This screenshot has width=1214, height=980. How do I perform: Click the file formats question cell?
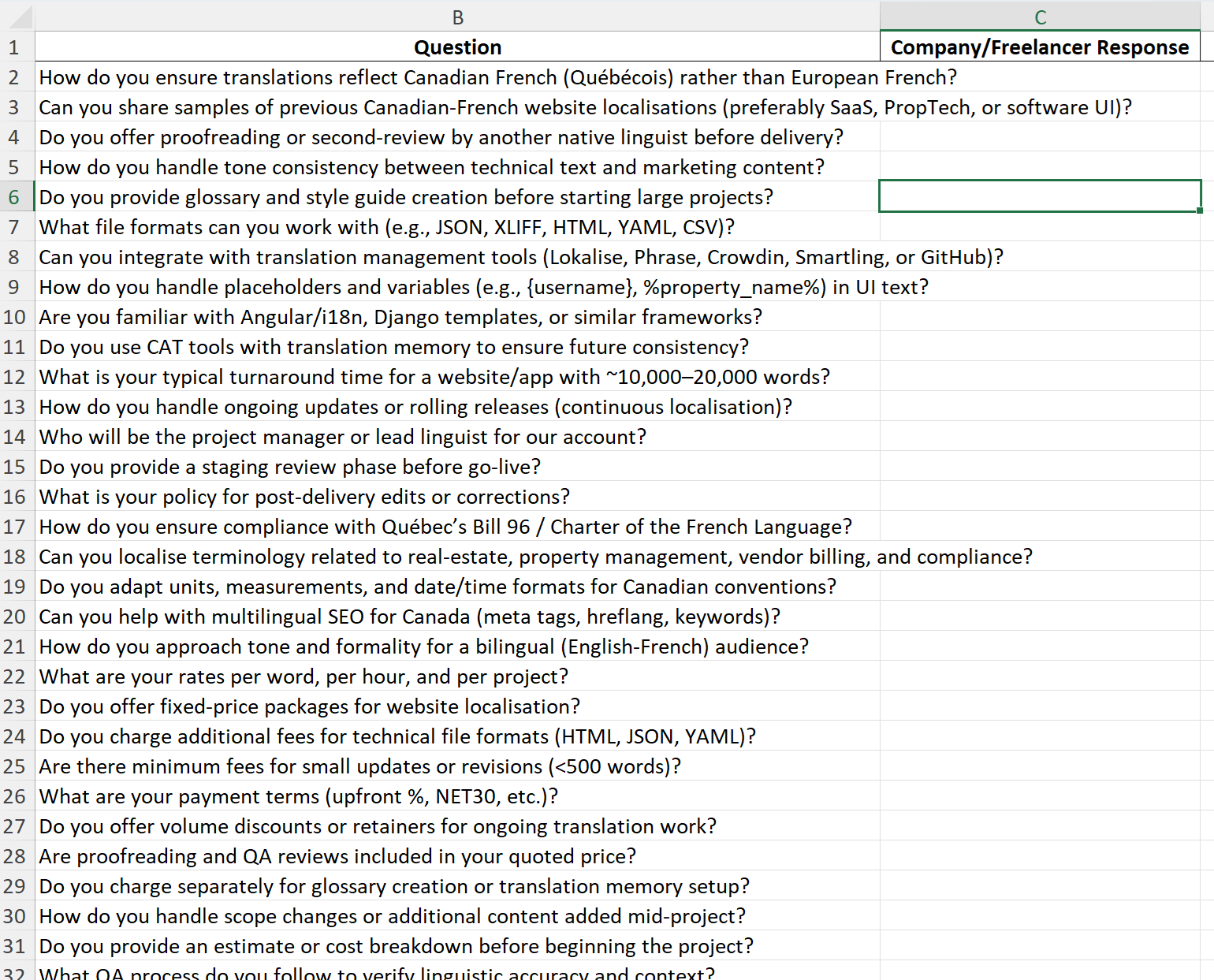point(457,226)
